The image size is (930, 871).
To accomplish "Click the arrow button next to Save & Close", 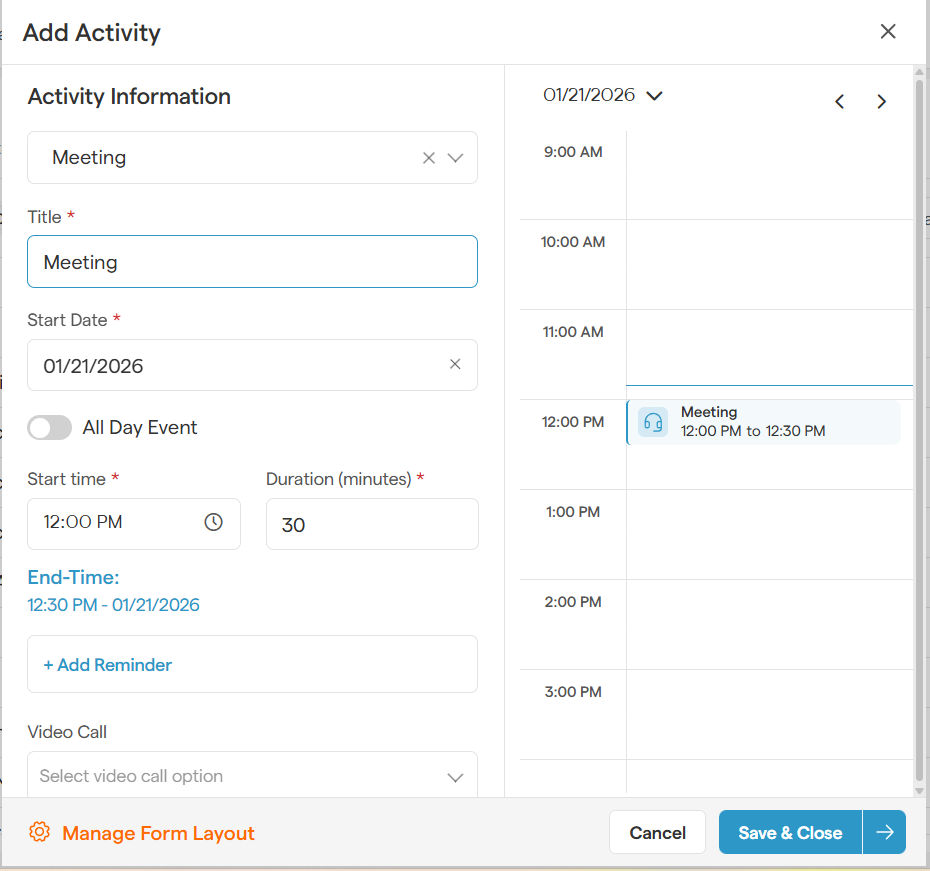I will pos(884,832).
